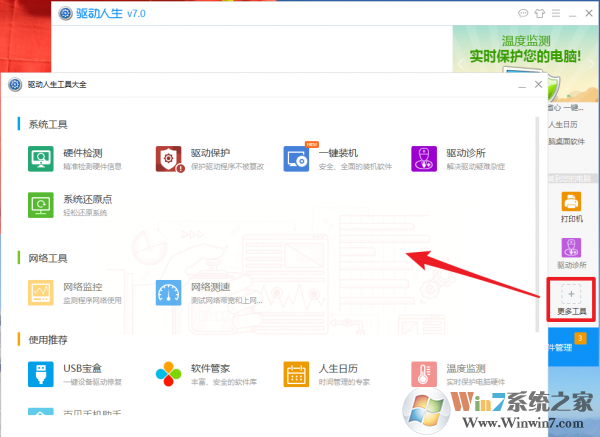Open the USB宝盒 icon
This screenshot has width=600, height=437.
click(x=41, y=374)
